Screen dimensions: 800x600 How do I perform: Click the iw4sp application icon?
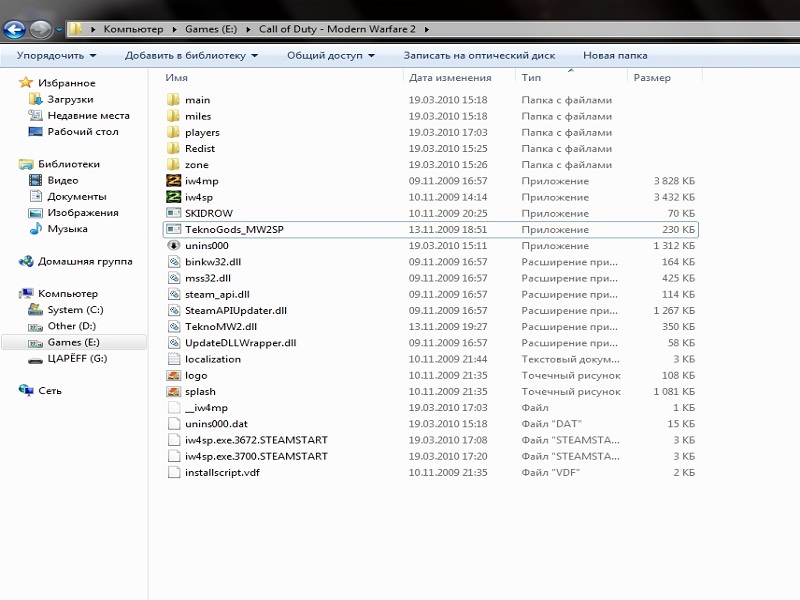coord(173,197)
